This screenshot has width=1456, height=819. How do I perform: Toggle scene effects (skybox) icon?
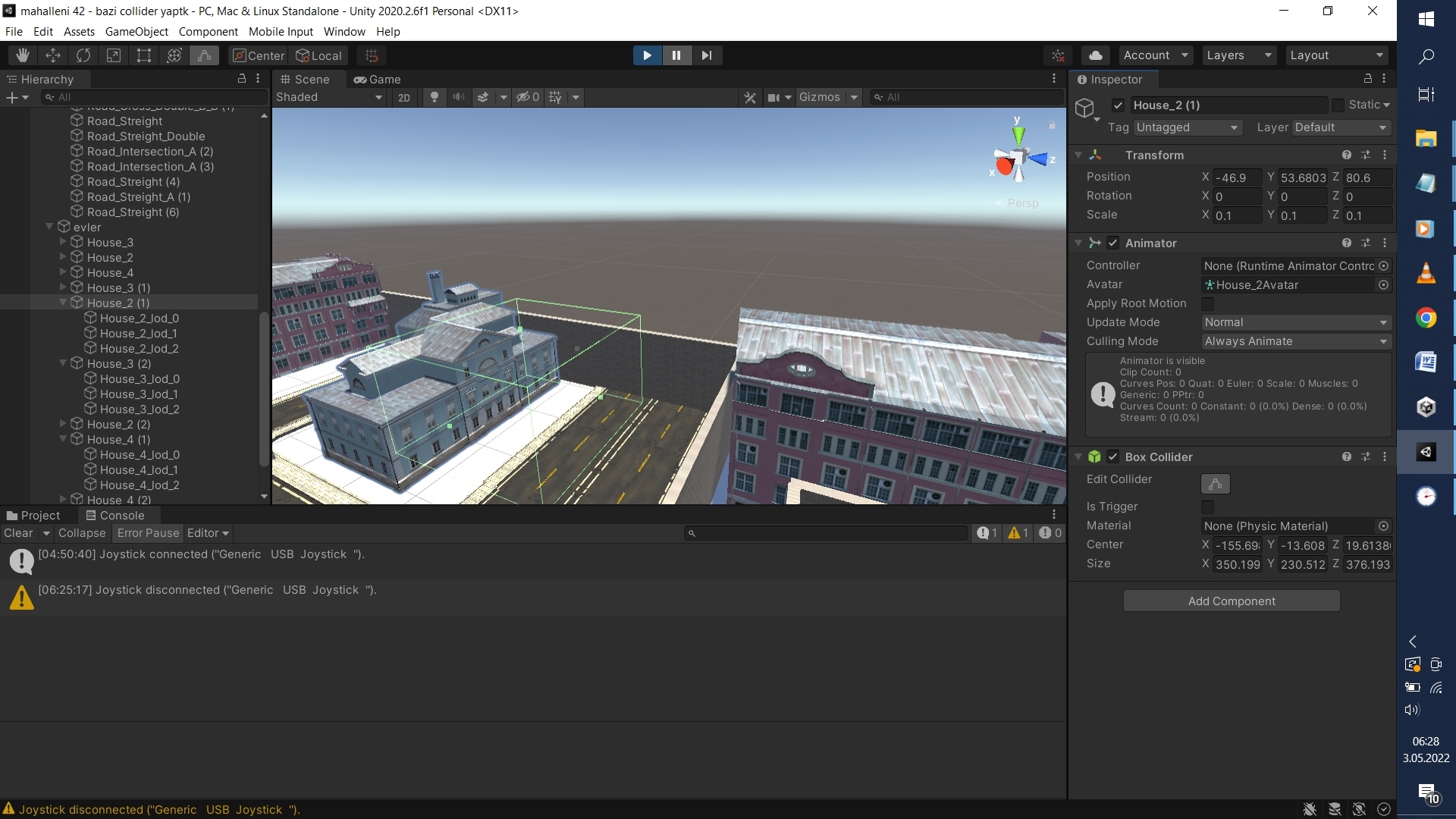(x=483, y=97)
